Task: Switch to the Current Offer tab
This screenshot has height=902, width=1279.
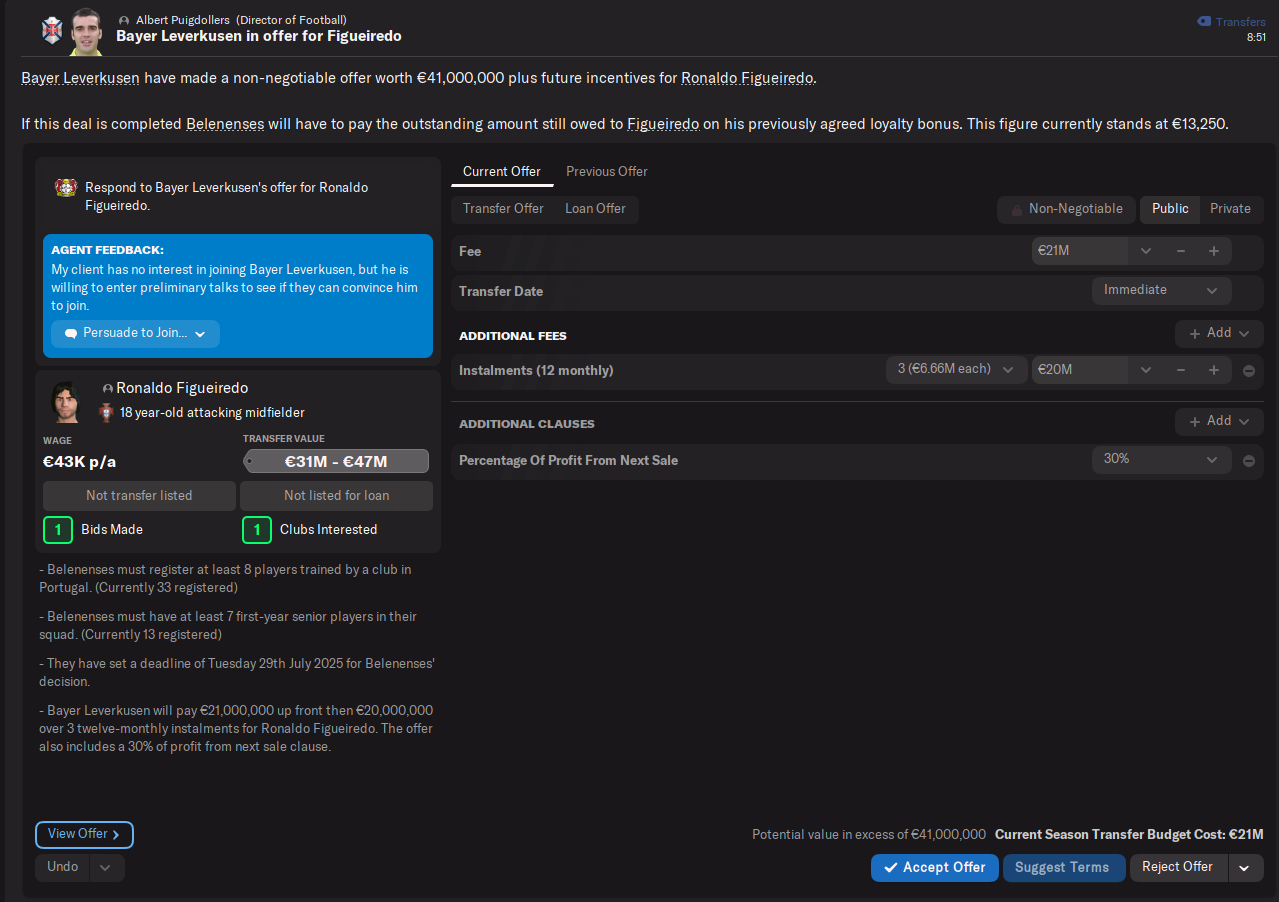Action: coord(502,171)
